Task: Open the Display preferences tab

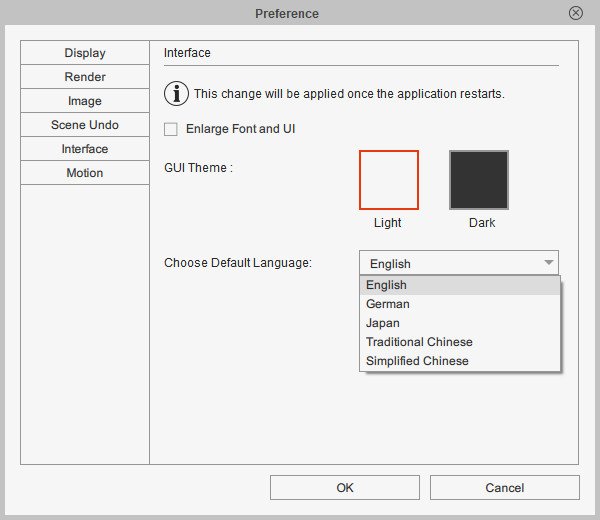Action: (85, 53)
